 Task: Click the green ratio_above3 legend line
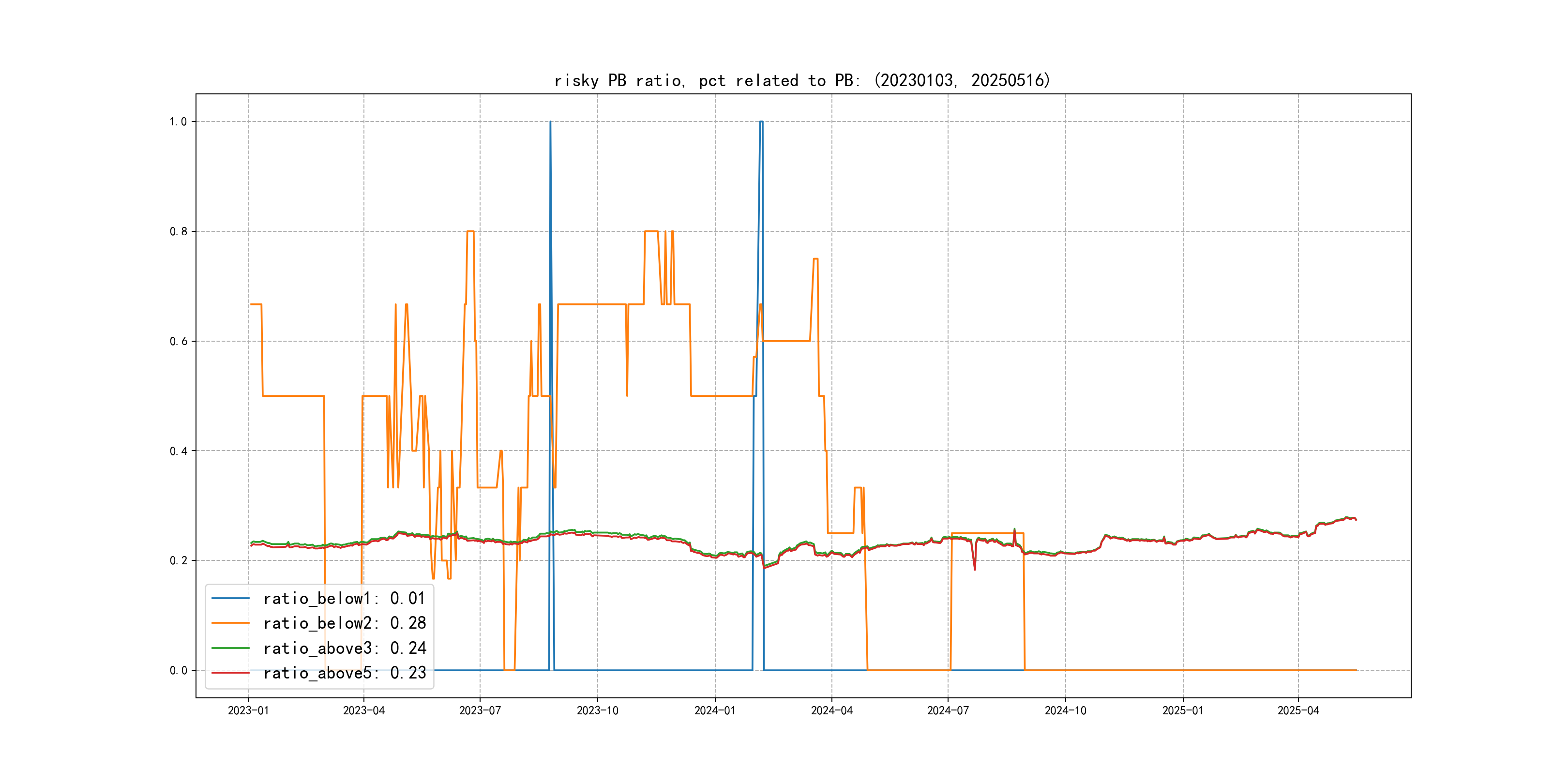230,648
